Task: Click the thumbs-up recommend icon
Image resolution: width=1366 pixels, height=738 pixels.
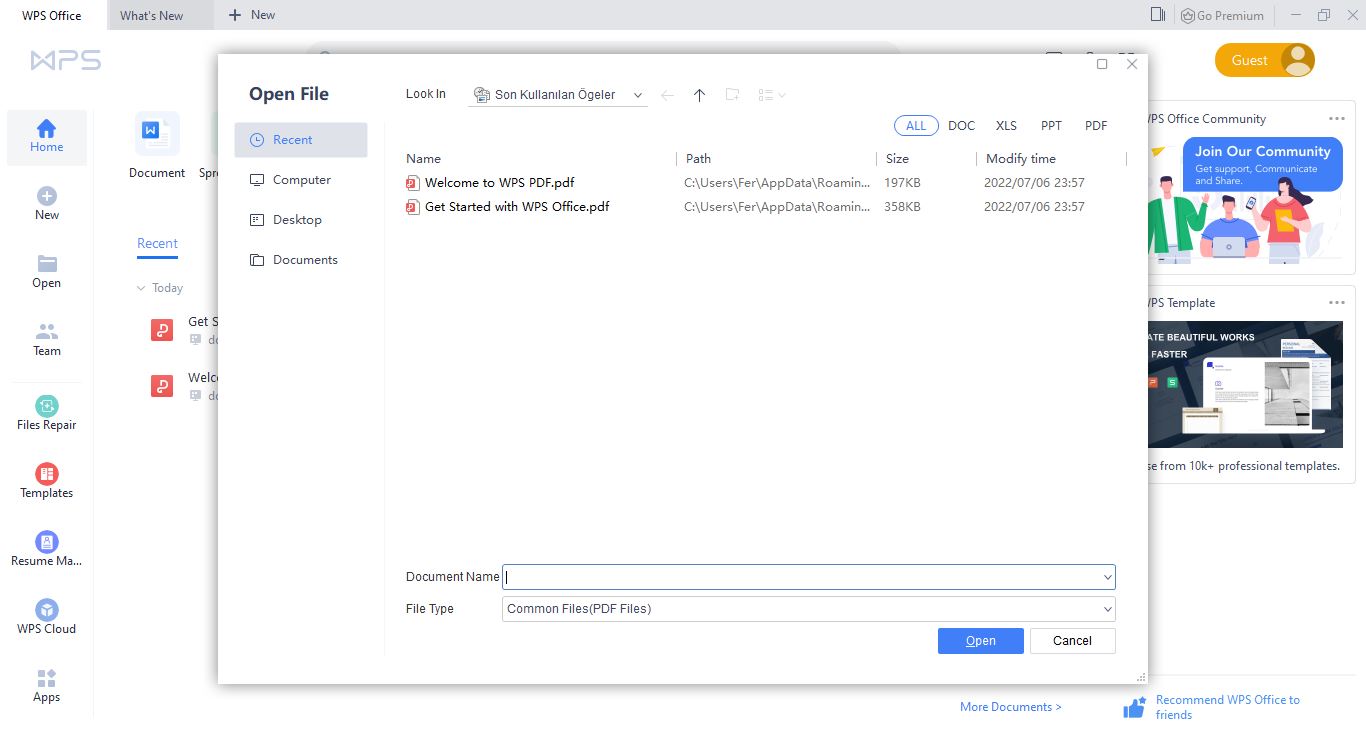Action: point(1134,708)
